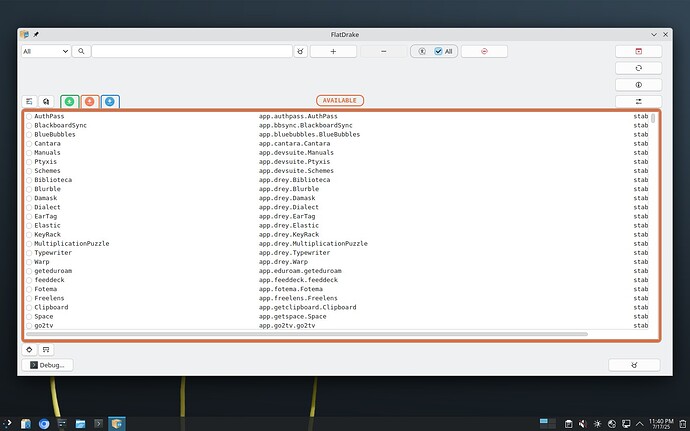
Task: Click the bottom-right broom clear button
Action: 634,365
